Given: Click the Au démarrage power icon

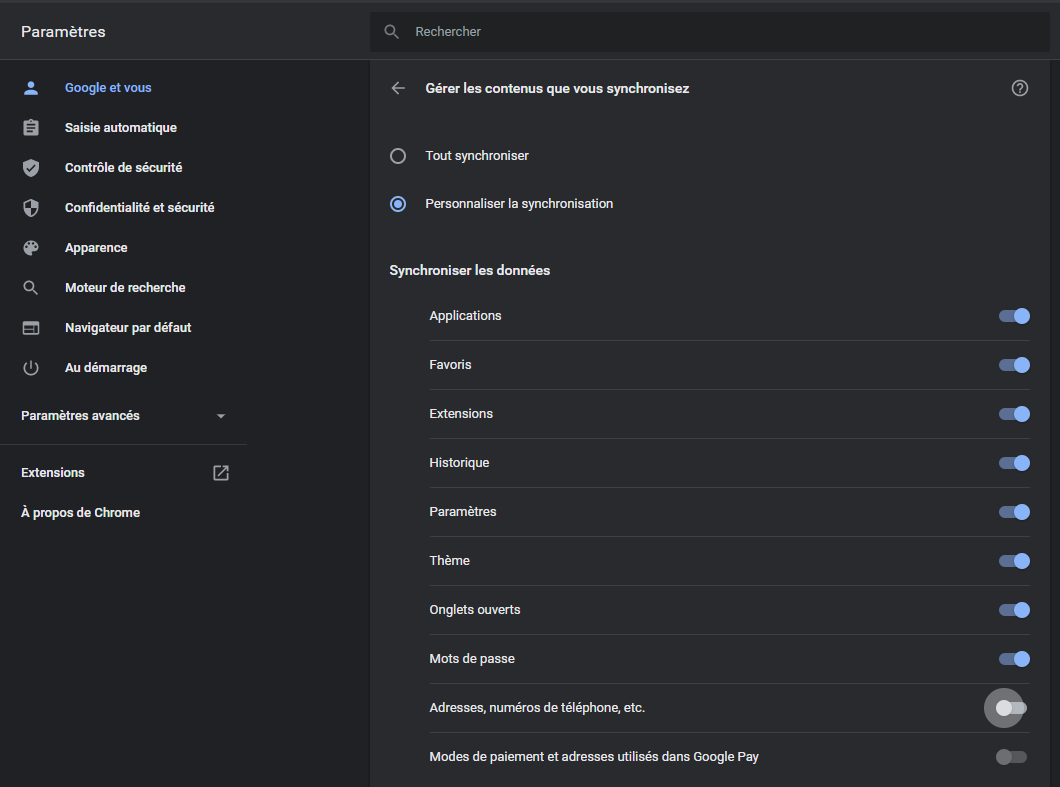Looking at the screenshot, I should (x=31, y=368).
